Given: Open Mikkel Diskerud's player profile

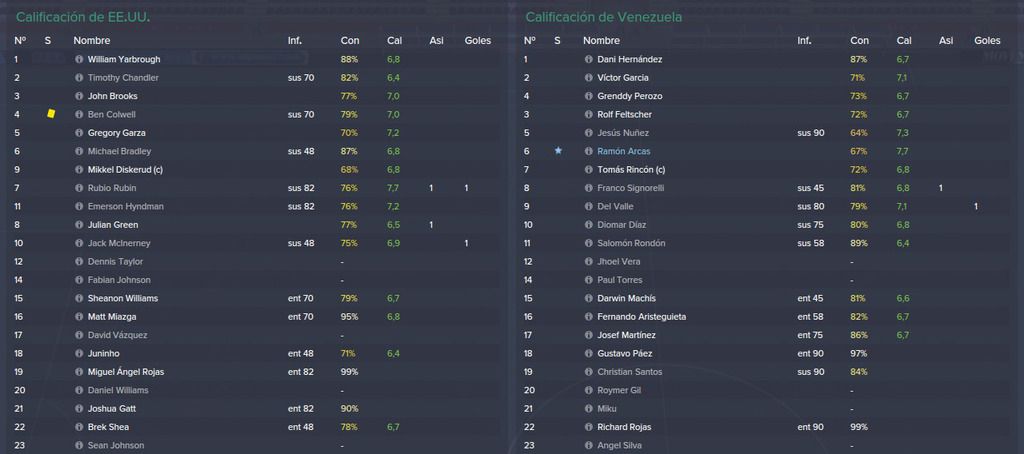Looking at the screenshot, I should [125, 170].
